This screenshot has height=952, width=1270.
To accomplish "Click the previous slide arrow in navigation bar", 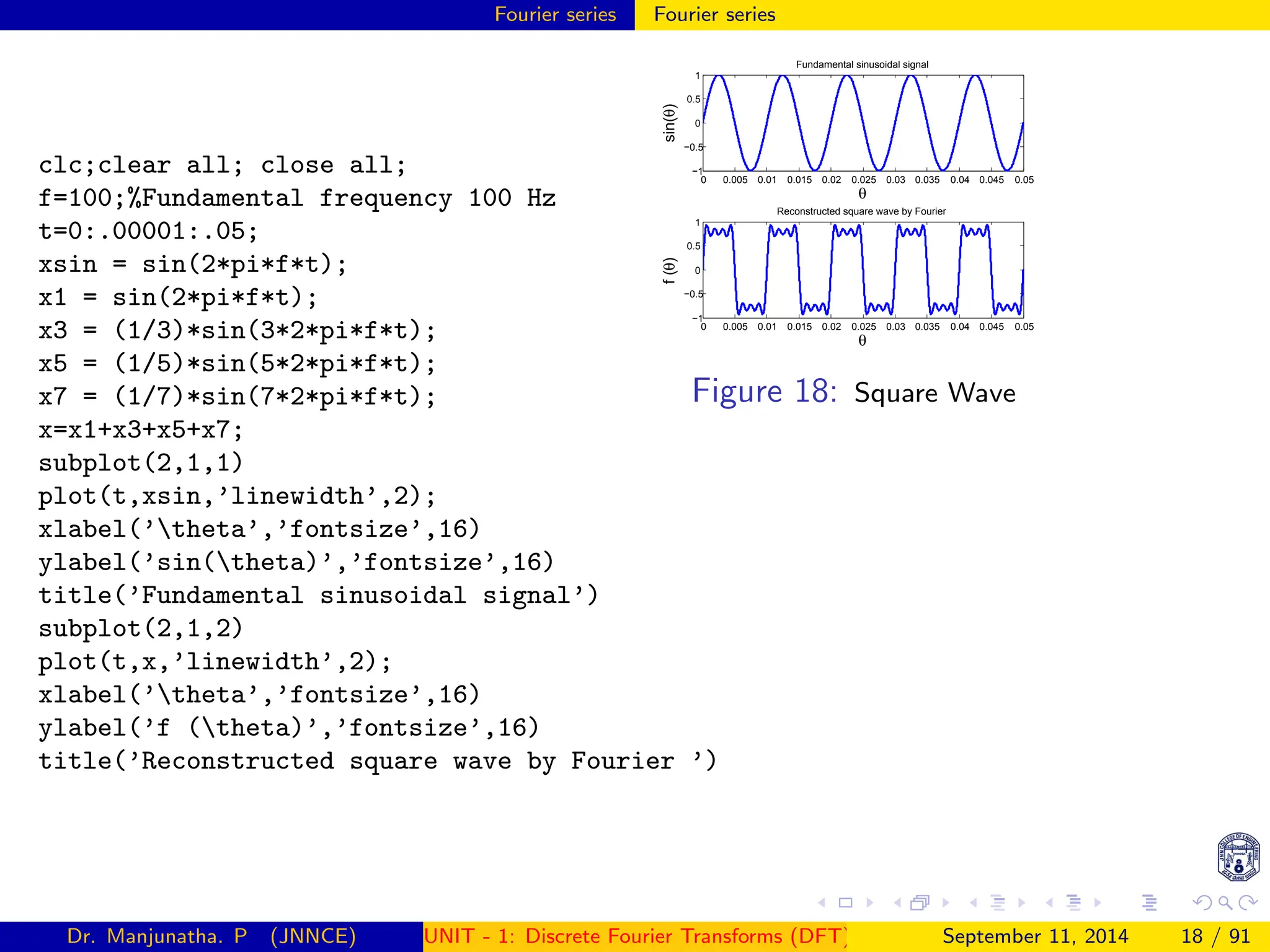I will [x=822, y=903].
